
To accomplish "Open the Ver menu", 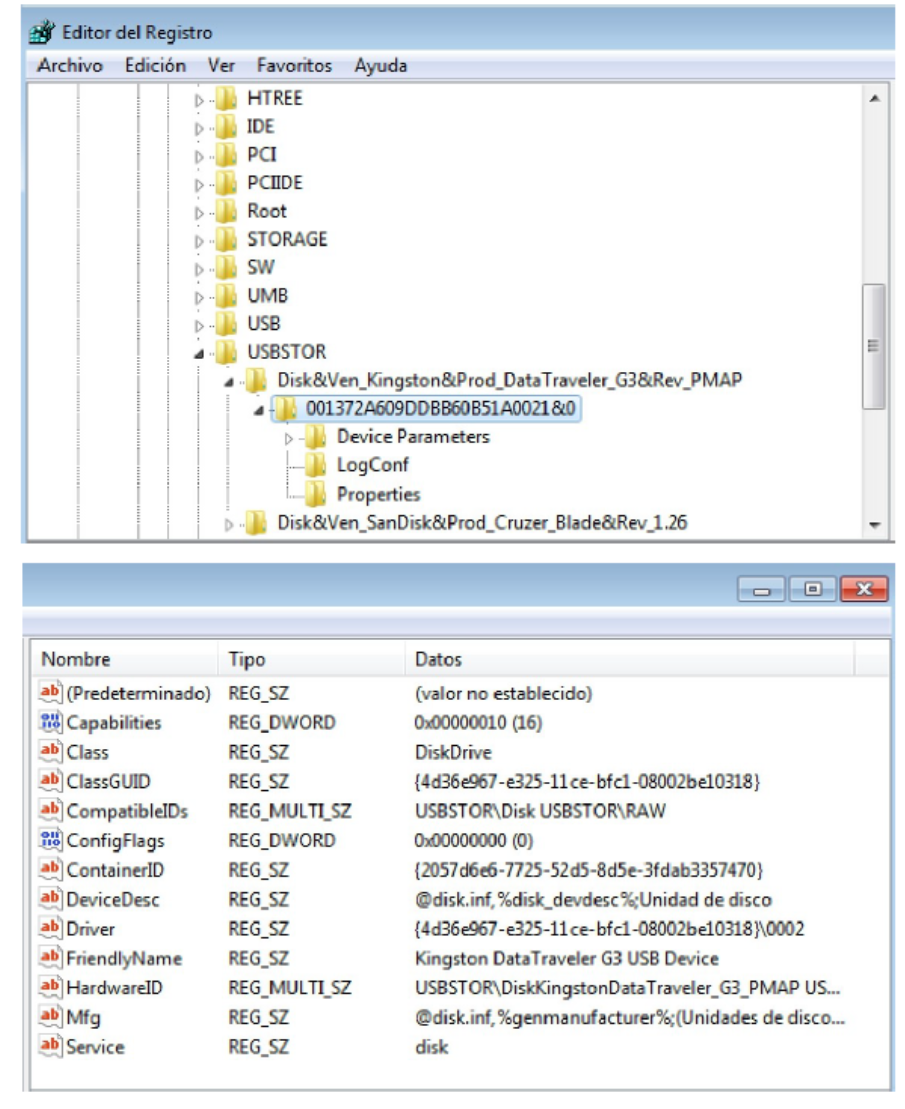I will pyautogui.click(x=221, y=66).
